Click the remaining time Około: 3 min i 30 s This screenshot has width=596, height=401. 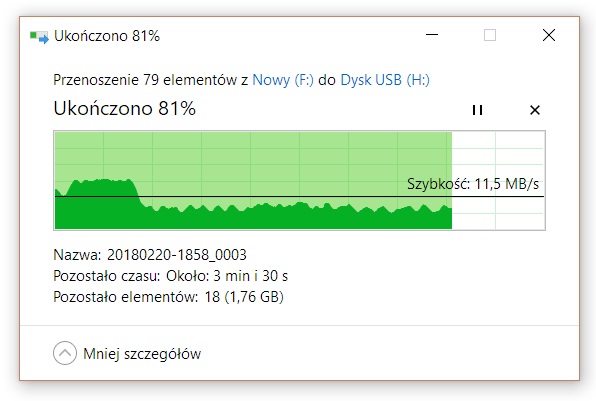click(227, 276)
